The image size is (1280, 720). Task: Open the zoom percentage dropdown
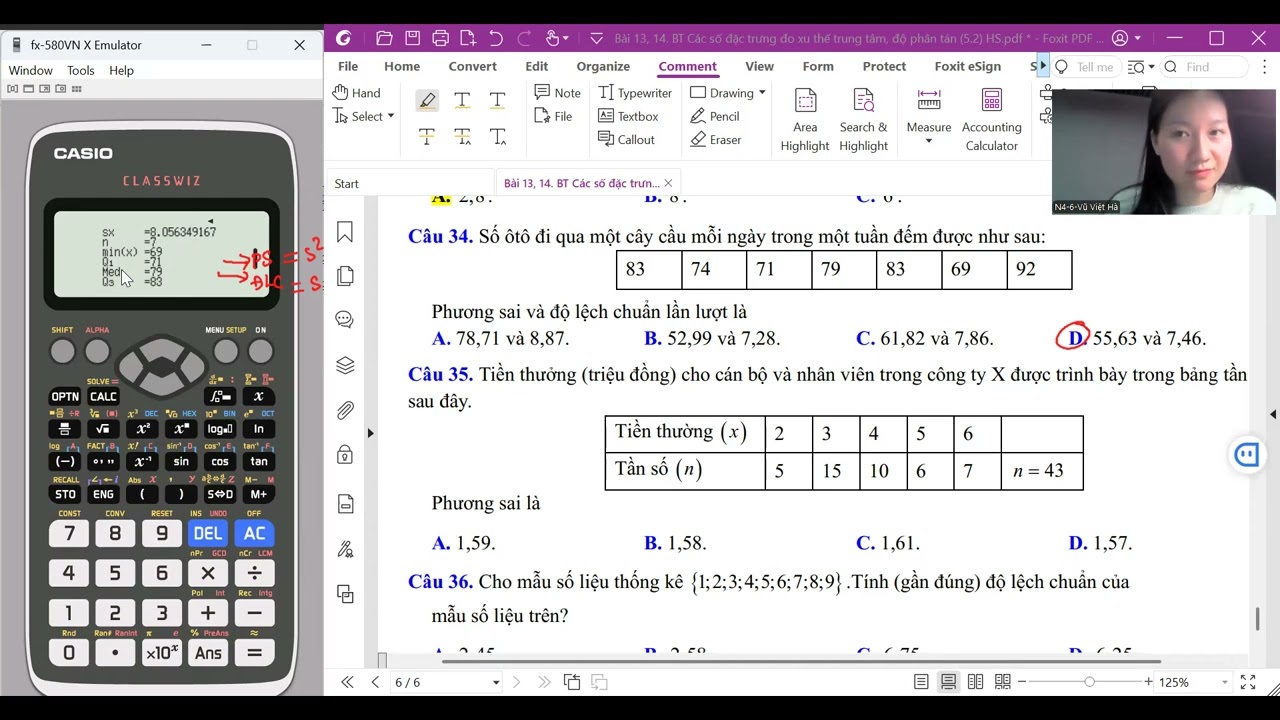[1224, 682]
